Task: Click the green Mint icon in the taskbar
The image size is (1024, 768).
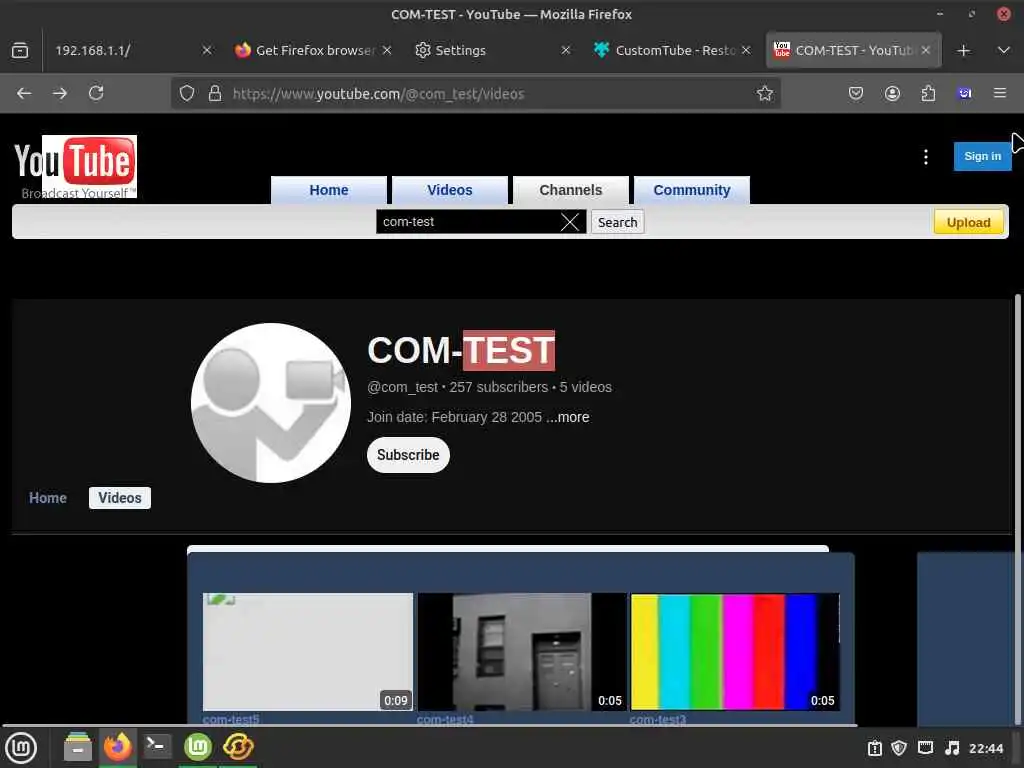Action: (x=197, y=747)
